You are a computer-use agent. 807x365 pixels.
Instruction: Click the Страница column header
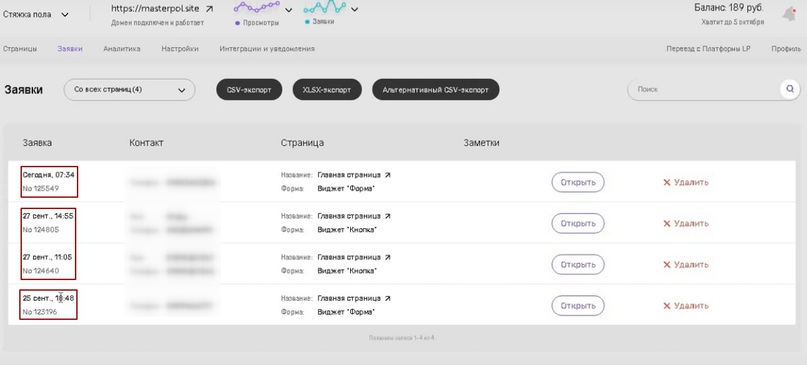coord(302,143)
